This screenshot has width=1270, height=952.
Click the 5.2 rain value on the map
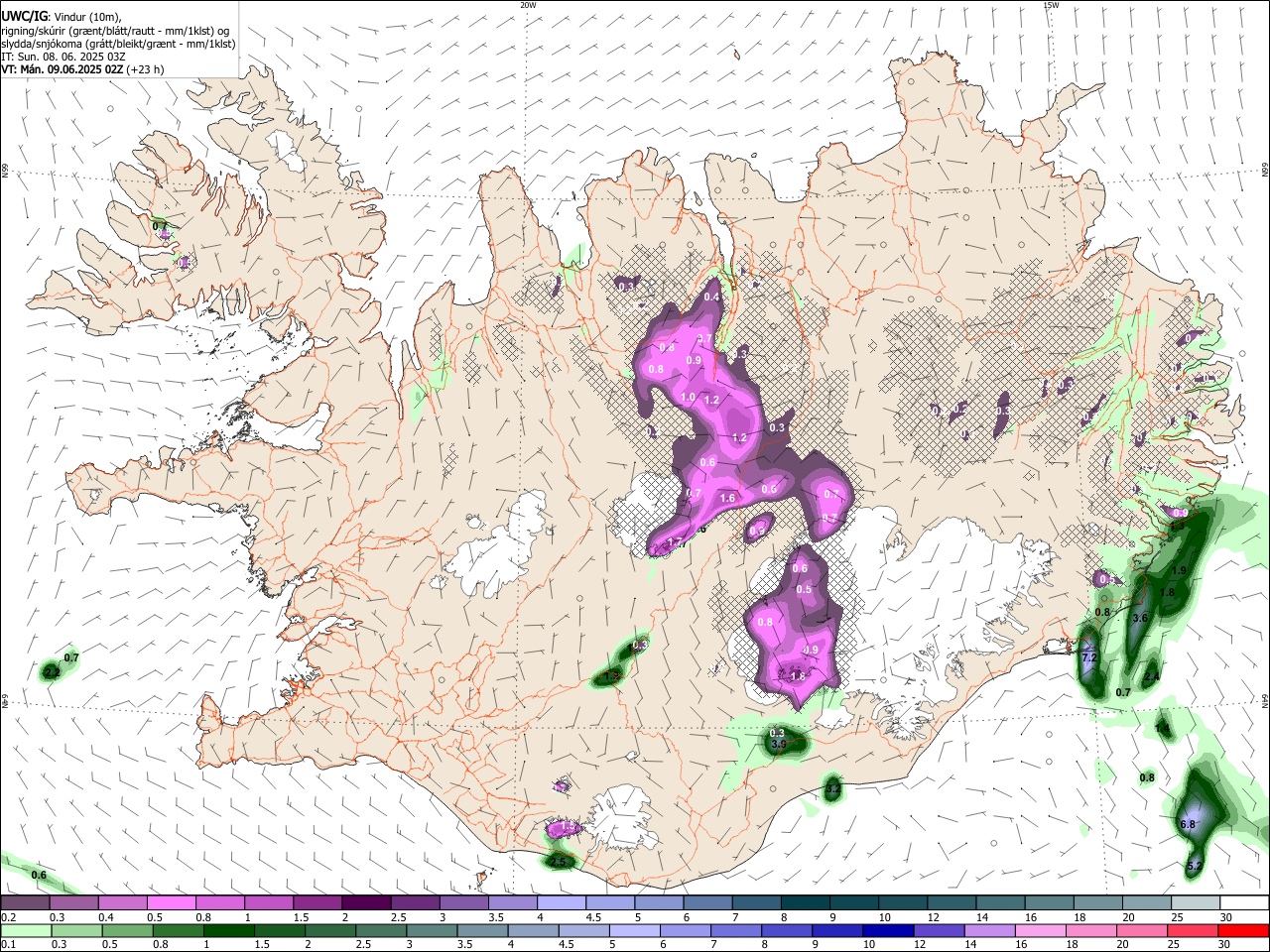click(x=1195, y=867)
